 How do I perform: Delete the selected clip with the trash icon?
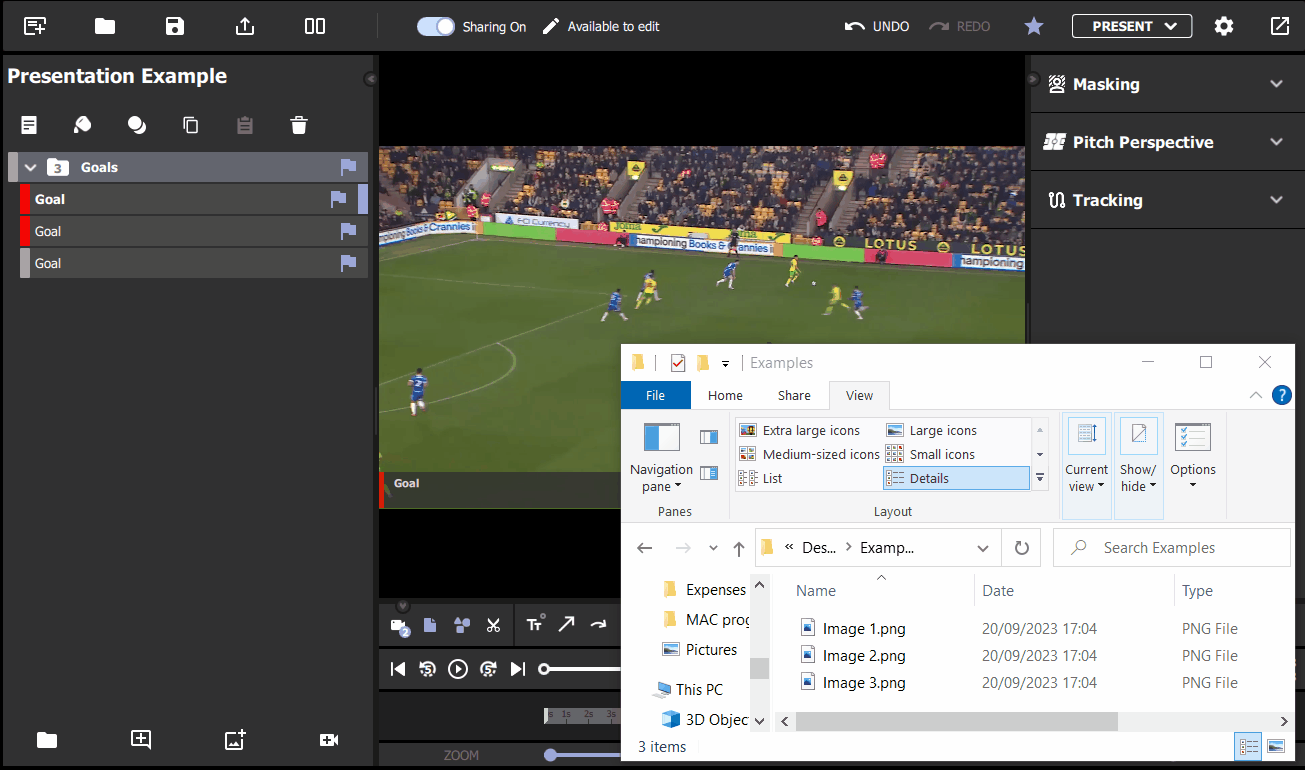pyautogui.click(x=297, y=124)
